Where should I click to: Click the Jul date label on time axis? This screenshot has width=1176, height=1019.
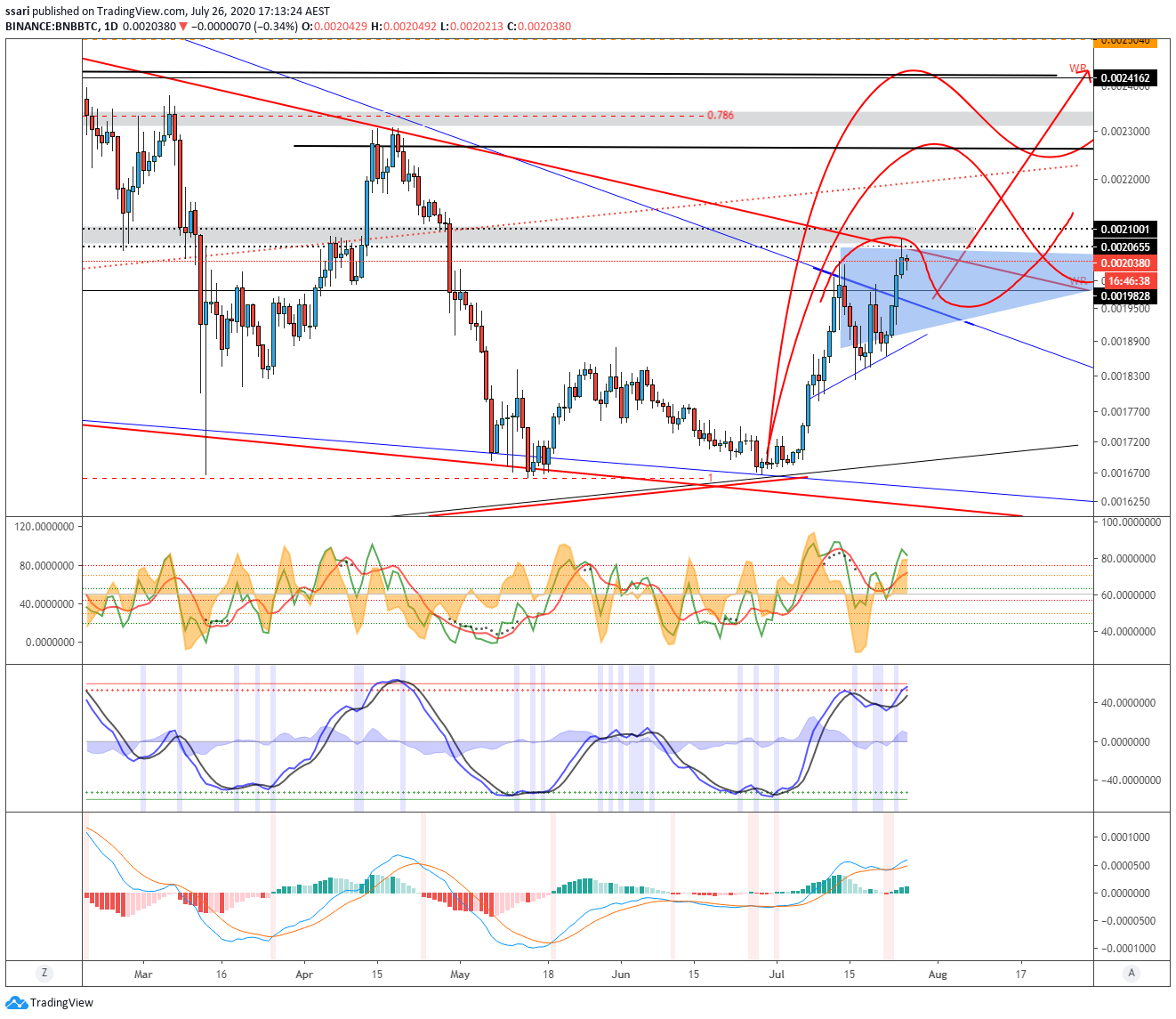pos(777,975)
